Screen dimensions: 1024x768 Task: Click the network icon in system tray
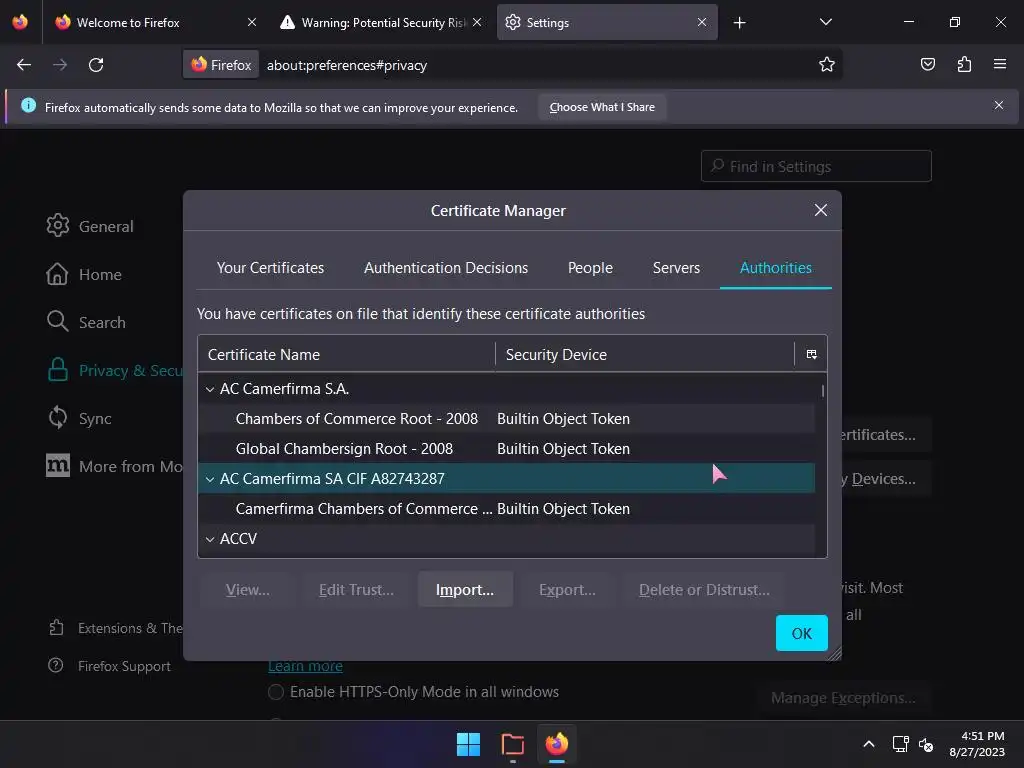tap(900, 744)
